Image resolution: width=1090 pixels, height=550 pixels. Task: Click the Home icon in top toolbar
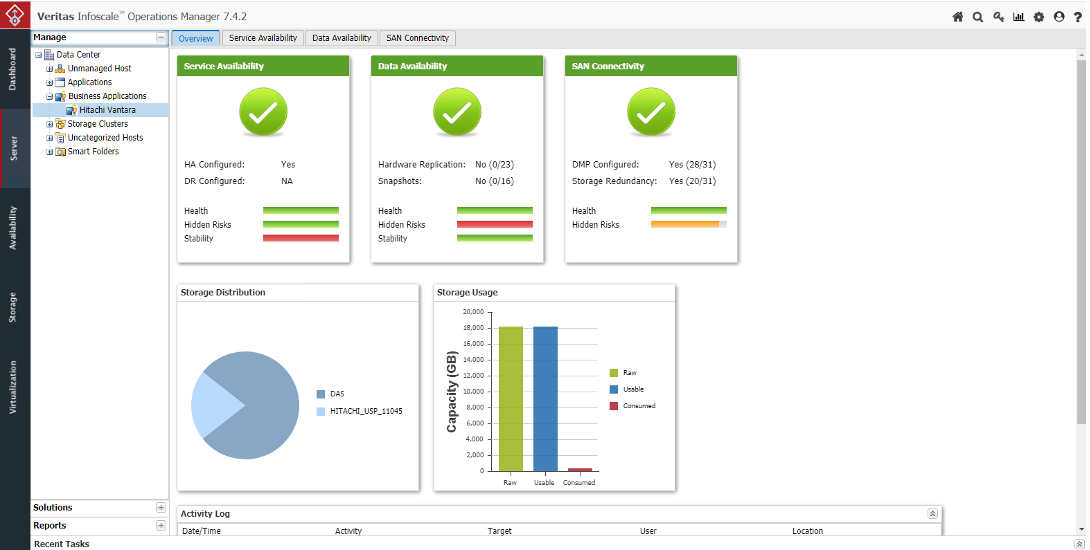(x=957, y=17)
